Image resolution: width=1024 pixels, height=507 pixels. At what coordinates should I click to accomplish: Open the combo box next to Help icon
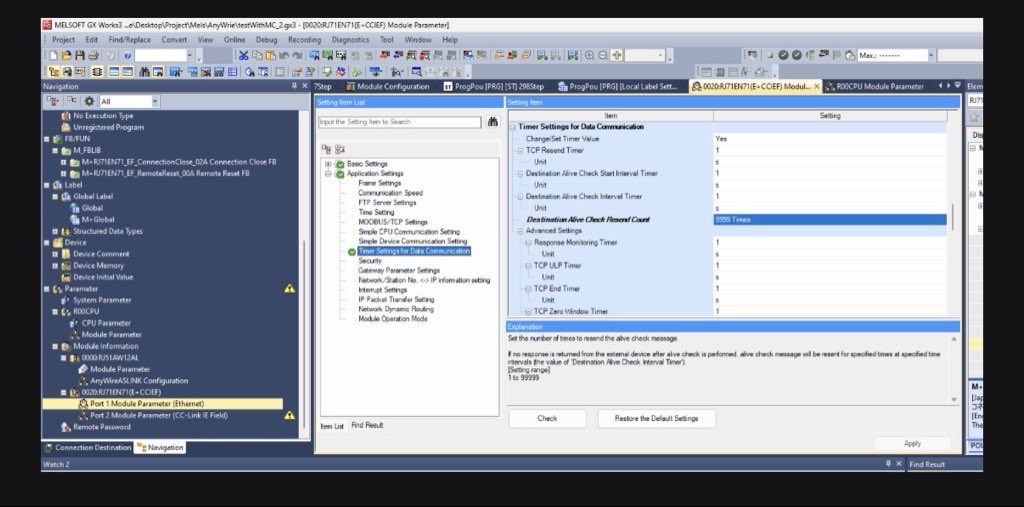(190, 56)
